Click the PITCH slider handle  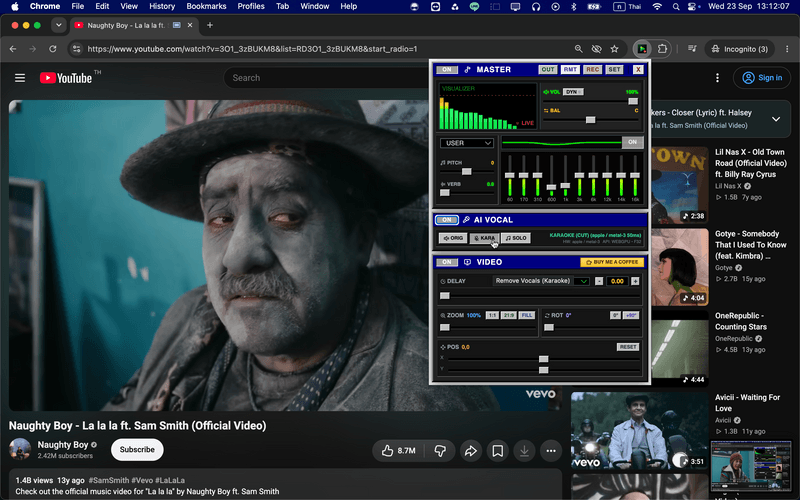(x=466, y=171)
